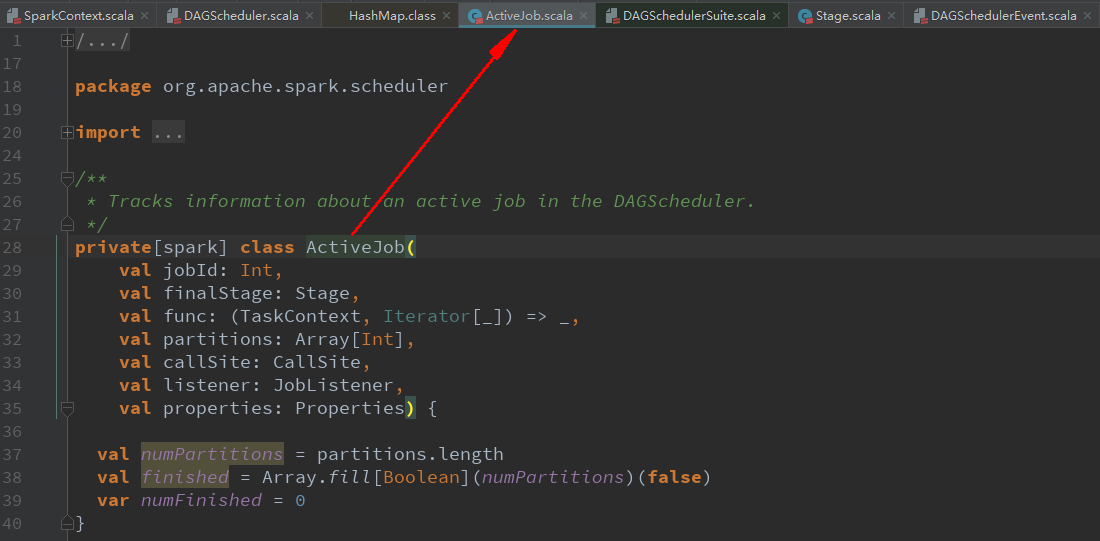Close the DAGSchedulerSuite.scala tab
1100x541 pixels.
tap(776, 15)
